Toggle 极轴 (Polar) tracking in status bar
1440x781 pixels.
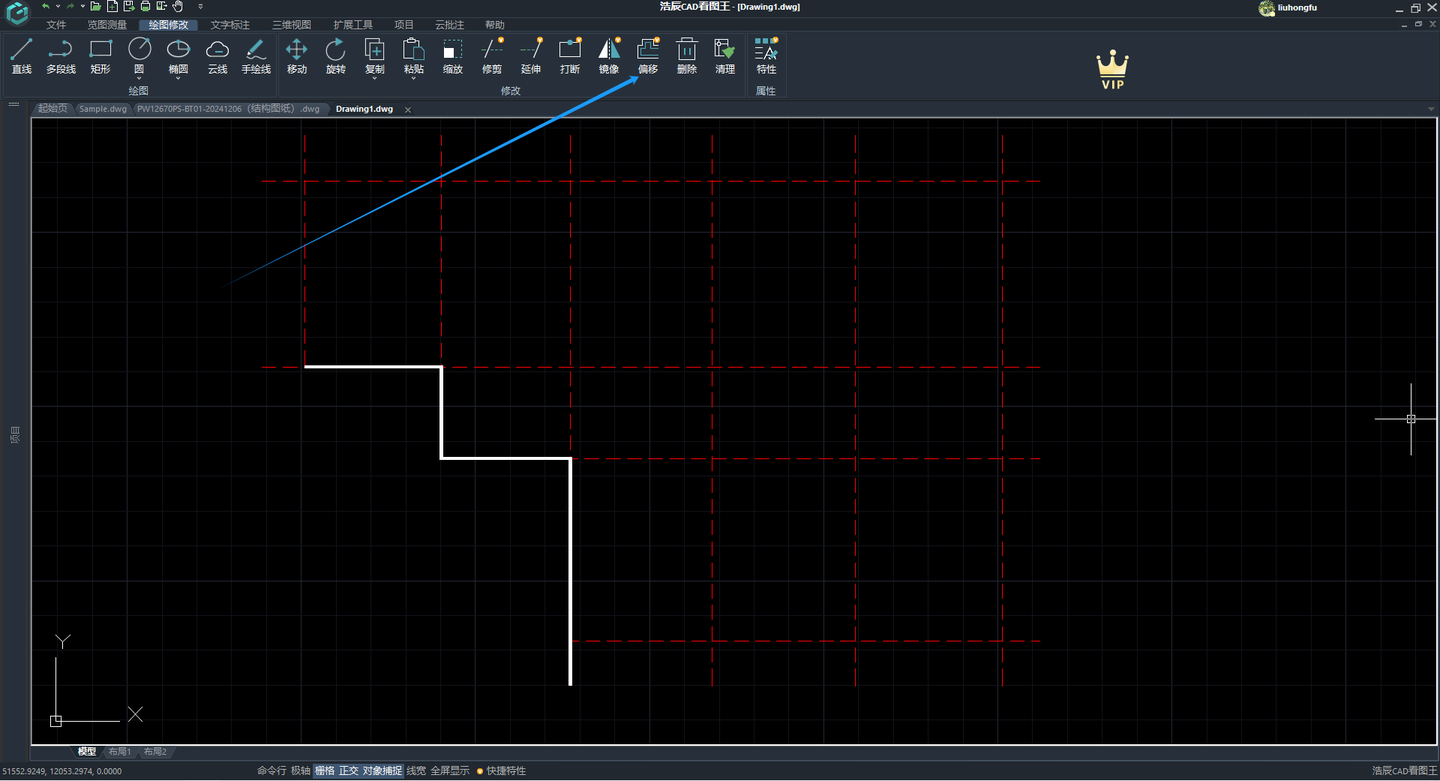click(301, 771)
